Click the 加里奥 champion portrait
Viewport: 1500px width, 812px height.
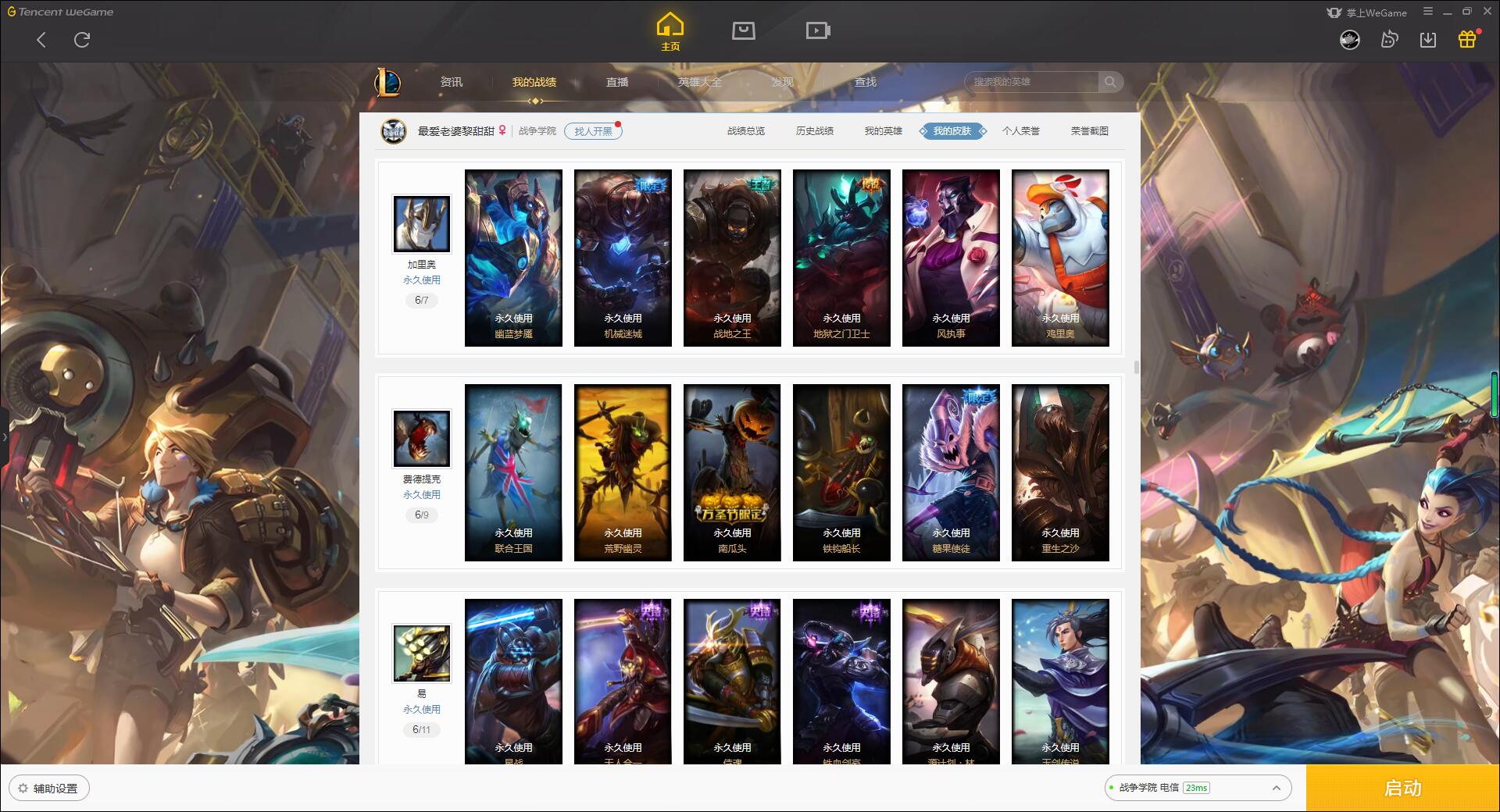pyautogui.click(x=422, y=224)
